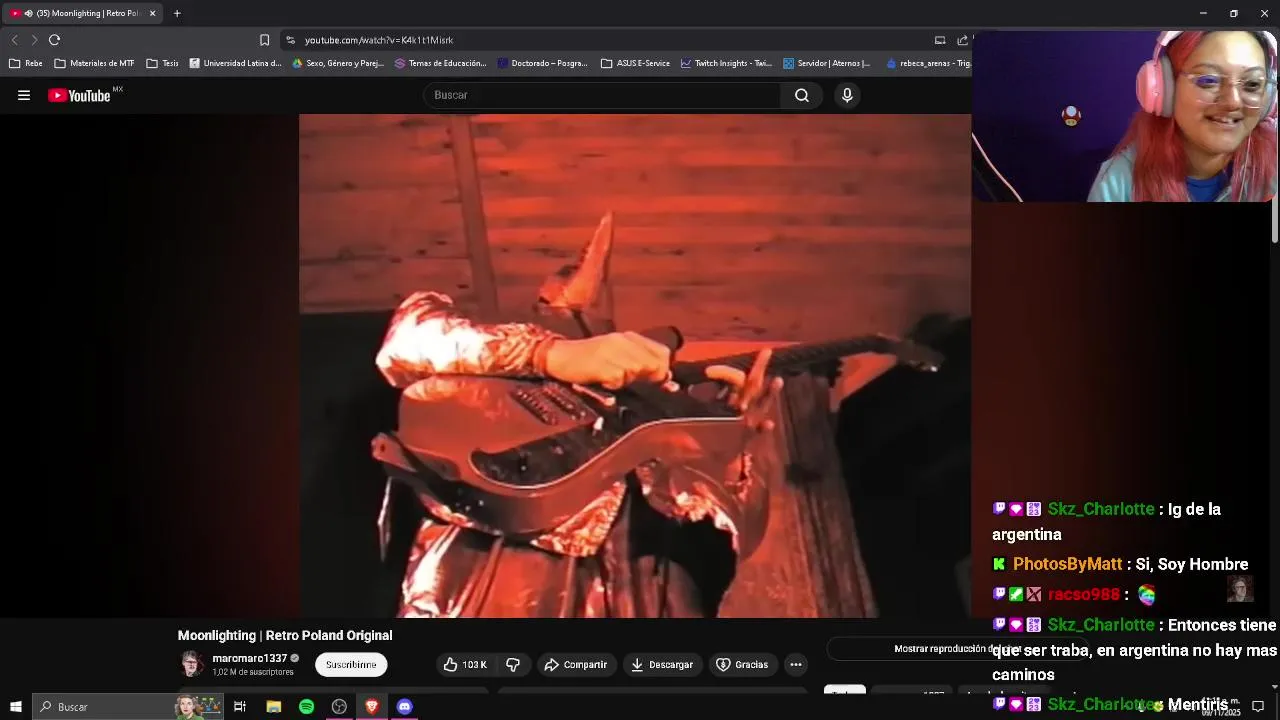Select the Moonlighting | Retro Poland tab
The image size is (1280, 720).
tap(83, 13)
